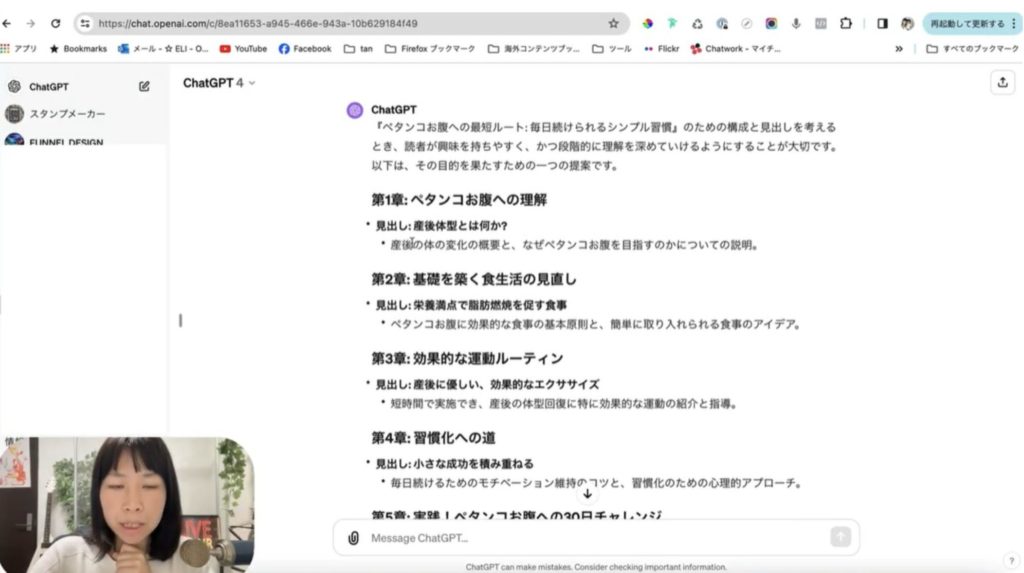Expand the tan bookmark folder
1024x573 pixels.
(359, 48)
